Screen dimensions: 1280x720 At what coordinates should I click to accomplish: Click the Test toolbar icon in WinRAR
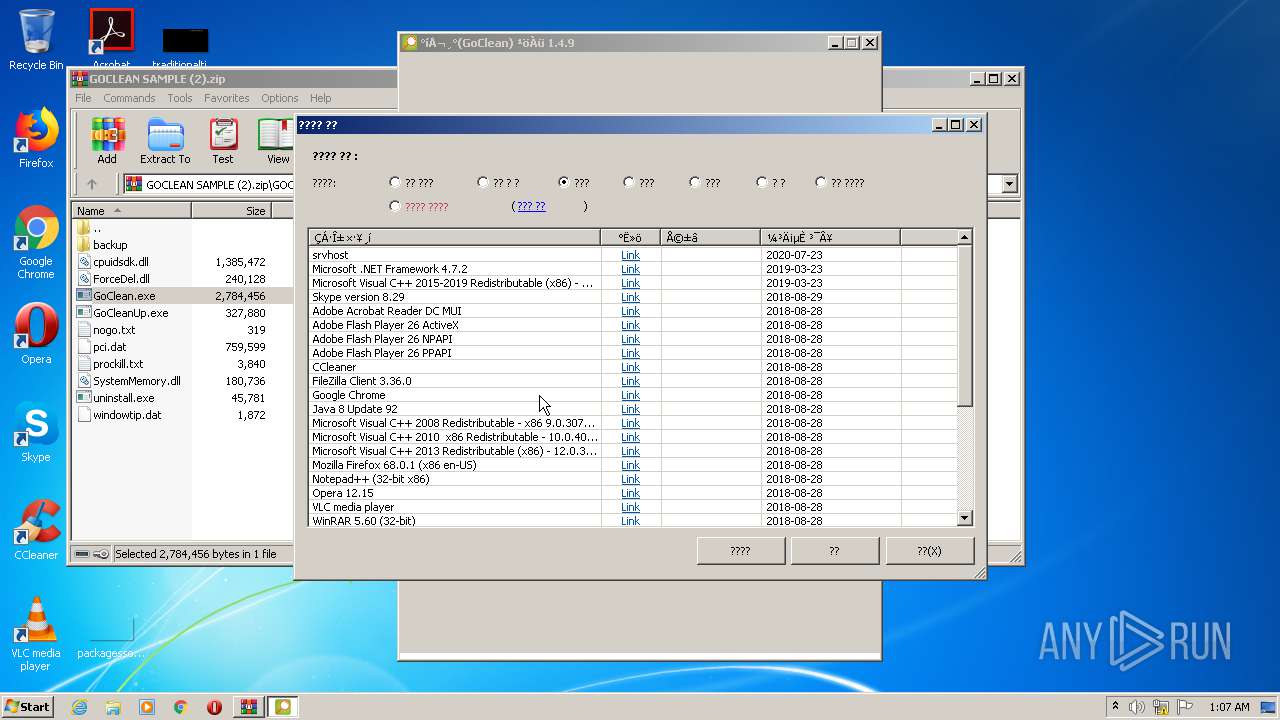[223, 141]
